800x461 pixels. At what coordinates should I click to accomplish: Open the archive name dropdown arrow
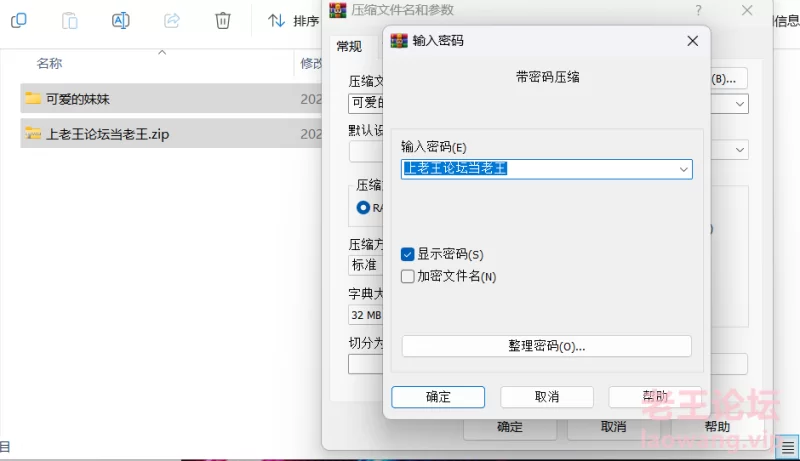[740, 104]
